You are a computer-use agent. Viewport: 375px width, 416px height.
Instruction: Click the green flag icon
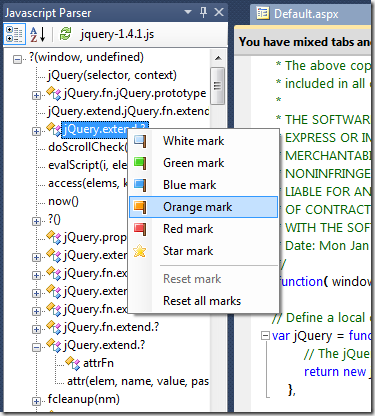pyautogui.click(x=140, y=163)
